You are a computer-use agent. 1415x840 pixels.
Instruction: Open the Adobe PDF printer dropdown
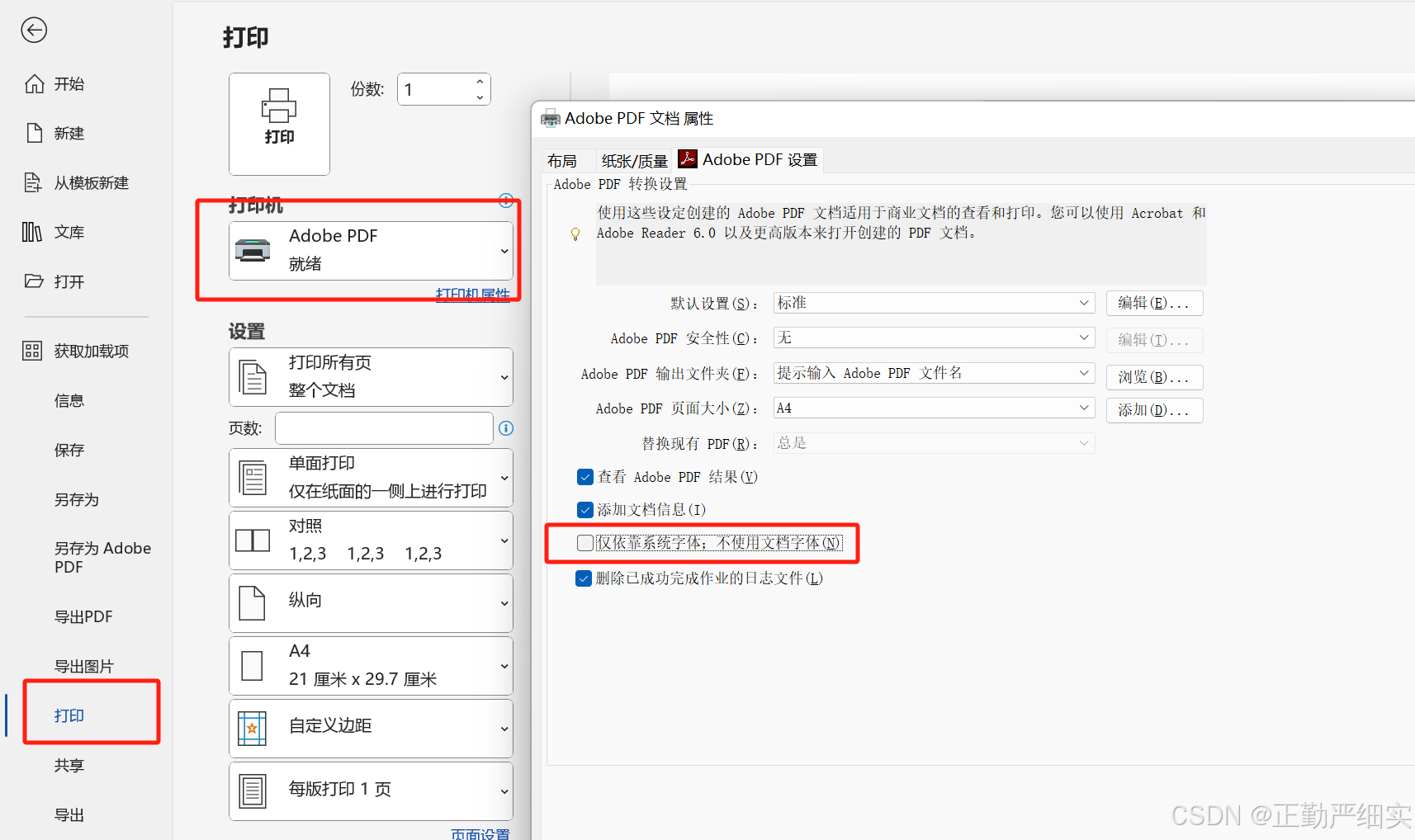(371, 251)
